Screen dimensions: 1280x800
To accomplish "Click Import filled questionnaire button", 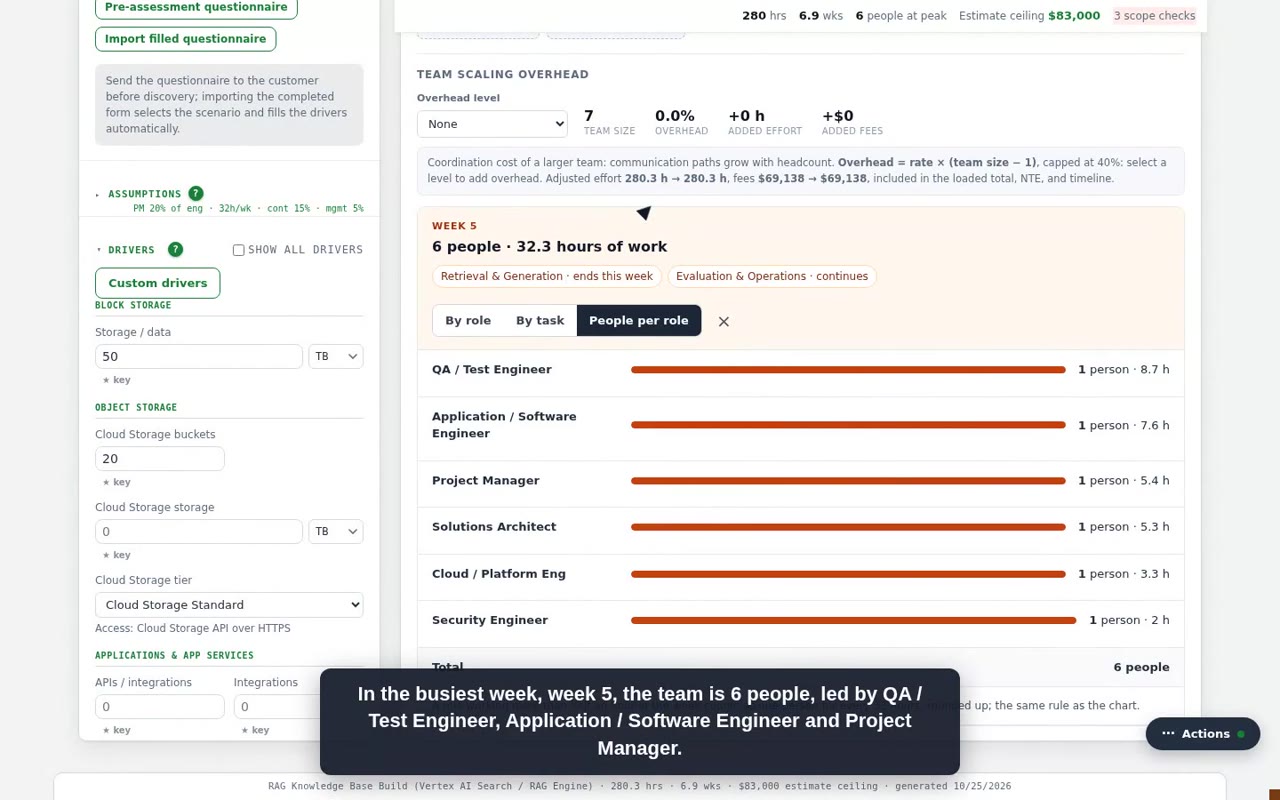I will [185, 39].
